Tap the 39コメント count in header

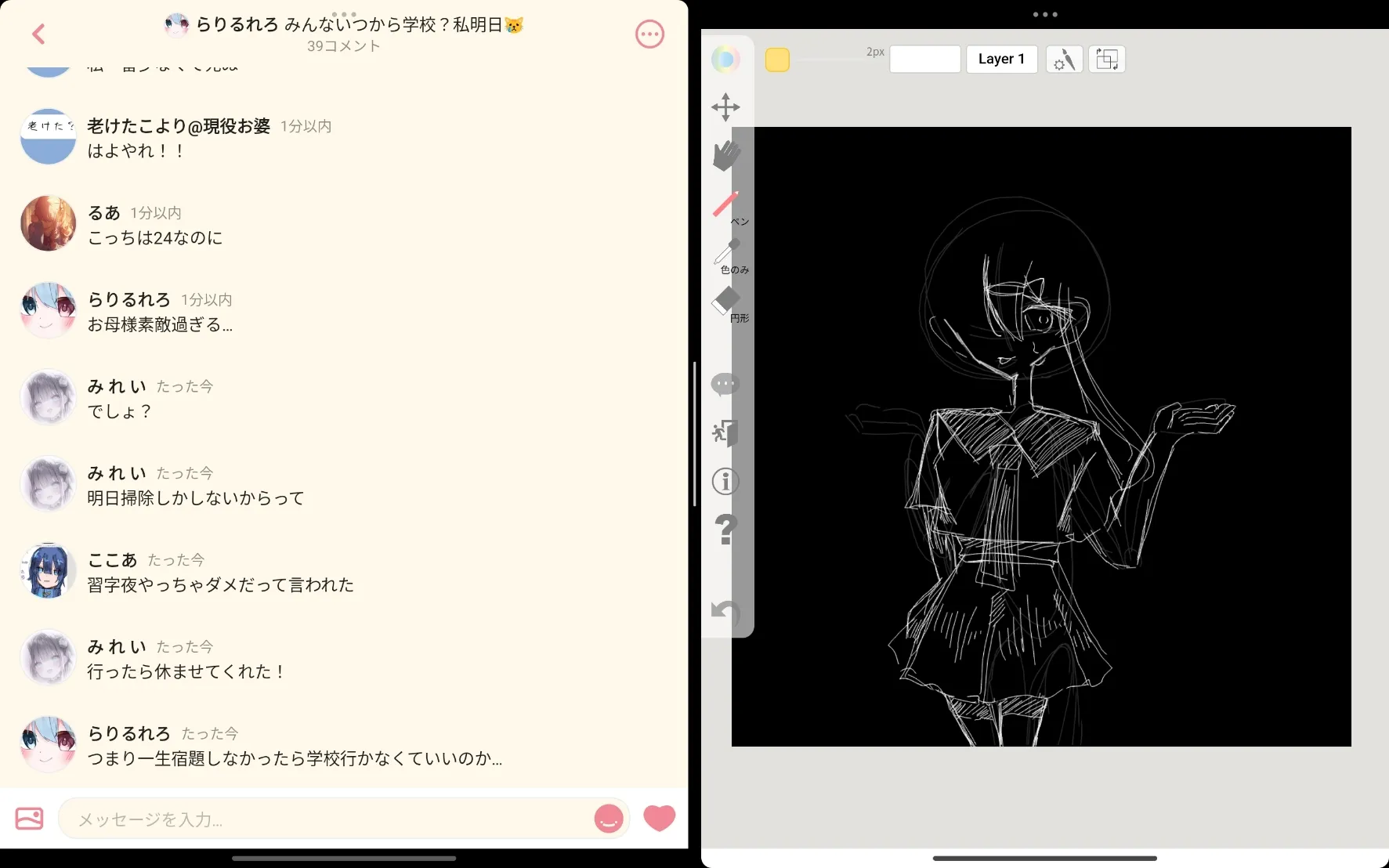point(344,46)
